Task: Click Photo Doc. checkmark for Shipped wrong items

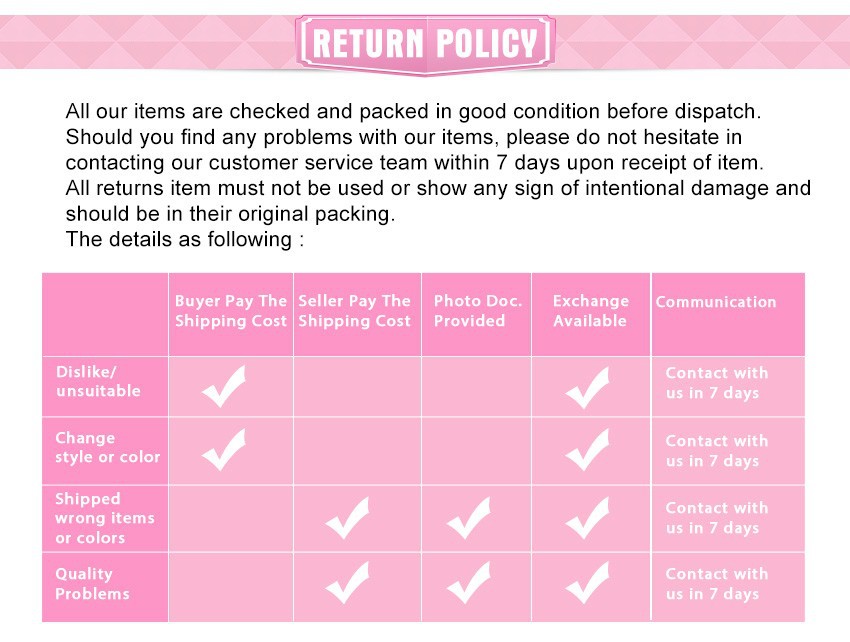Action: 469,518
